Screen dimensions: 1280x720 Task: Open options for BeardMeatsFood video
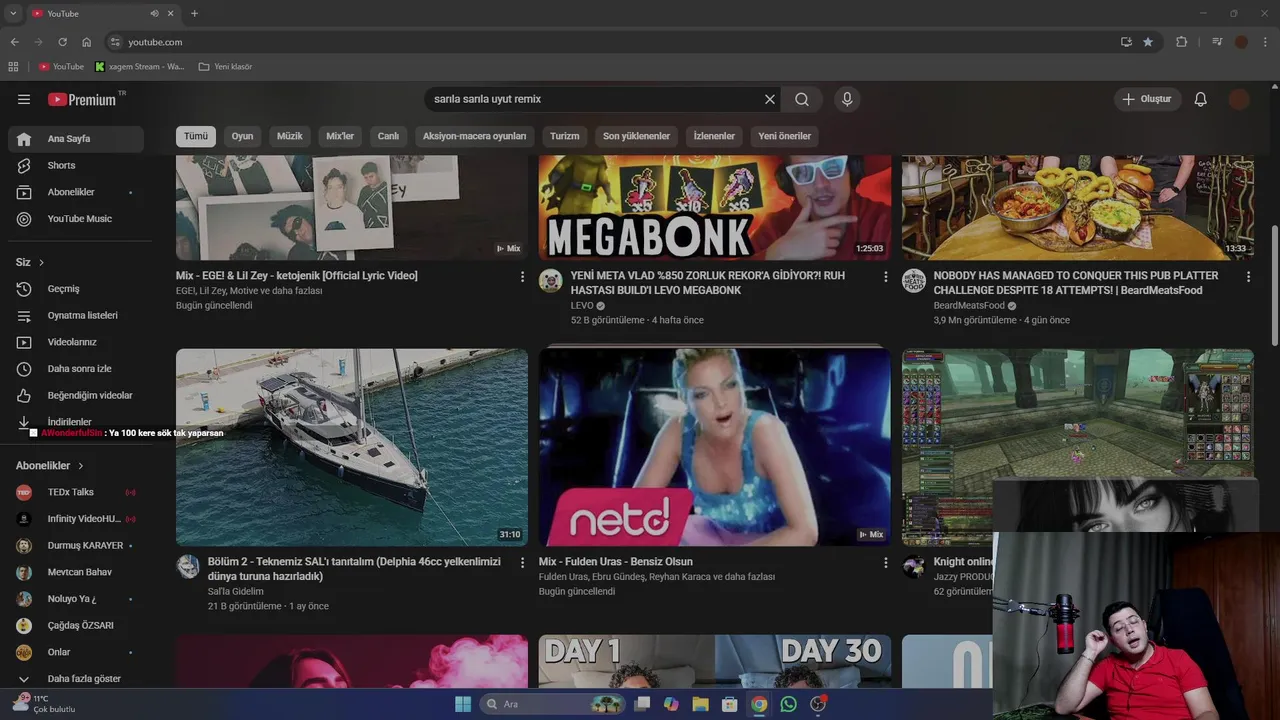coord(1248,276)
